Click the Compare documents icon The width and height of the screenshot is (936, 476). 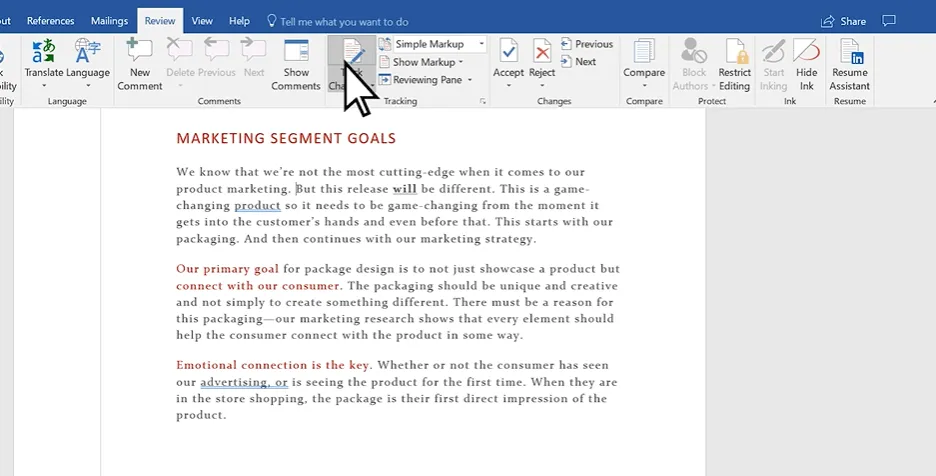644,51
